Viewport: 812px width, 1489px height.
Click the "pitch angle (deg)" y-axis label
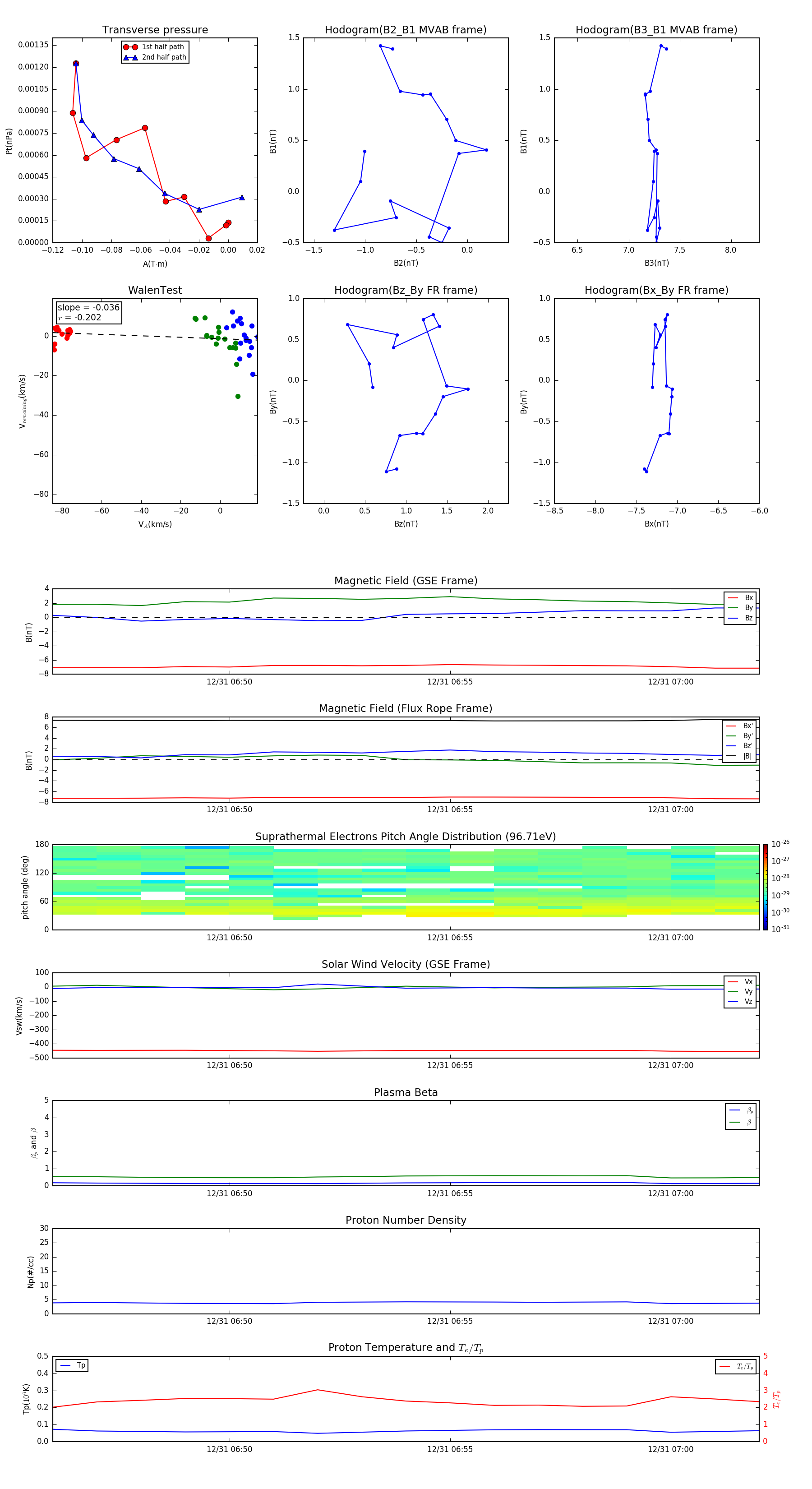[x=25, y=887]
